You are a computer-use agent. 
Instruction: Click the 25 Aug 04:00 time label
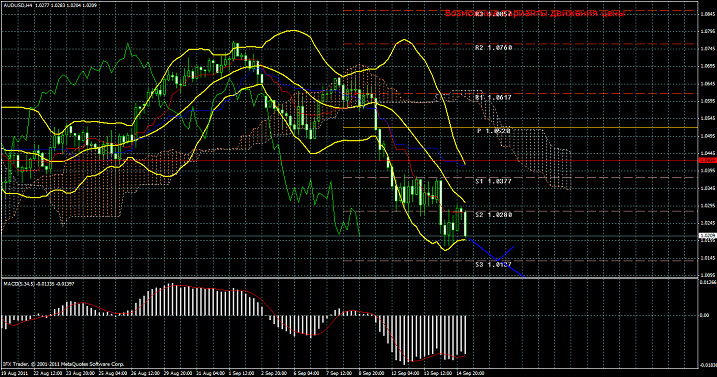coord(113,373)
